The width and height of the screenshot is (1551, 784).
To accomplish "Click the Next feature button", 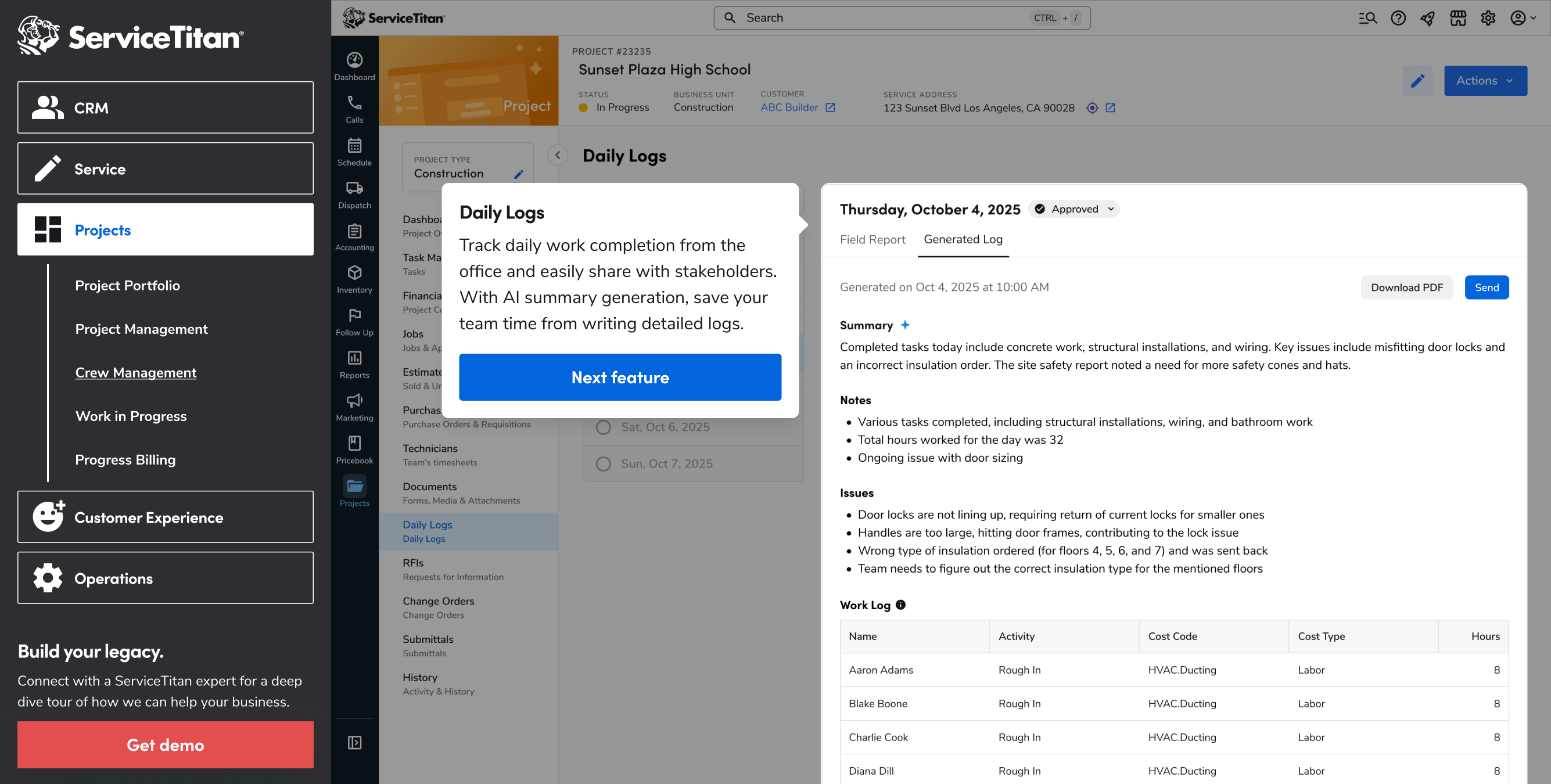I will tap(620, 377).
